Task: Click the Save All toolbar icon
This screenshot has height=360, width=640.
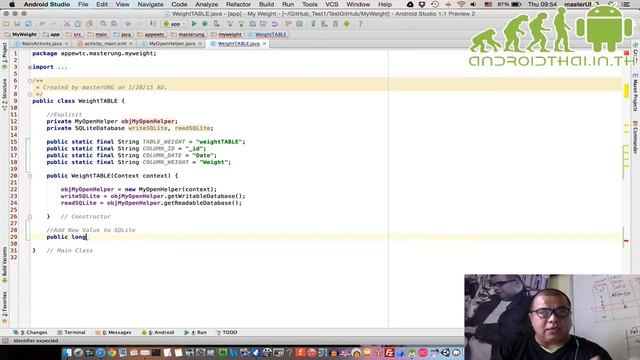Action: click(x=17, y=24)
